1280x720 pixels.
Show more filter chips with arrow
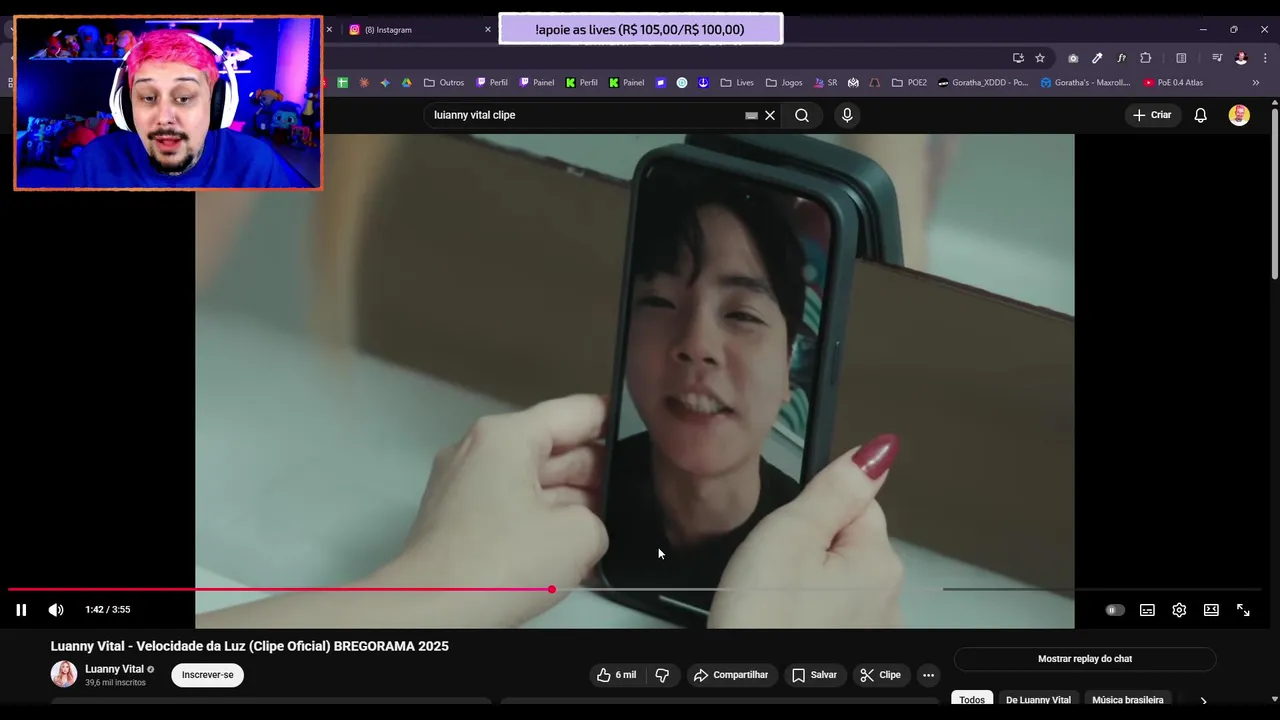[1203, 701]
